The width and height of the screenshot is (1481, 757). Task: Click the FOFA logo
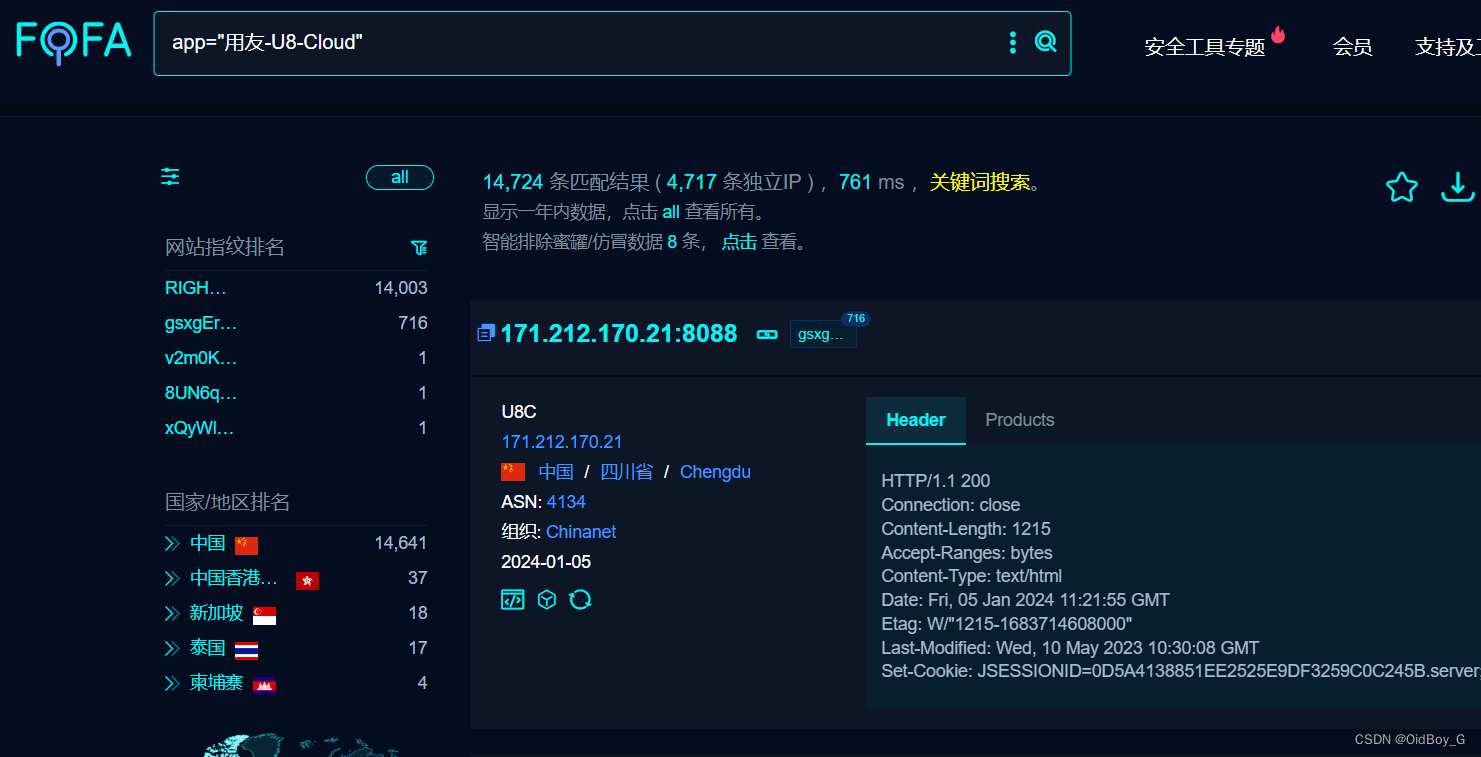(74, 41)
